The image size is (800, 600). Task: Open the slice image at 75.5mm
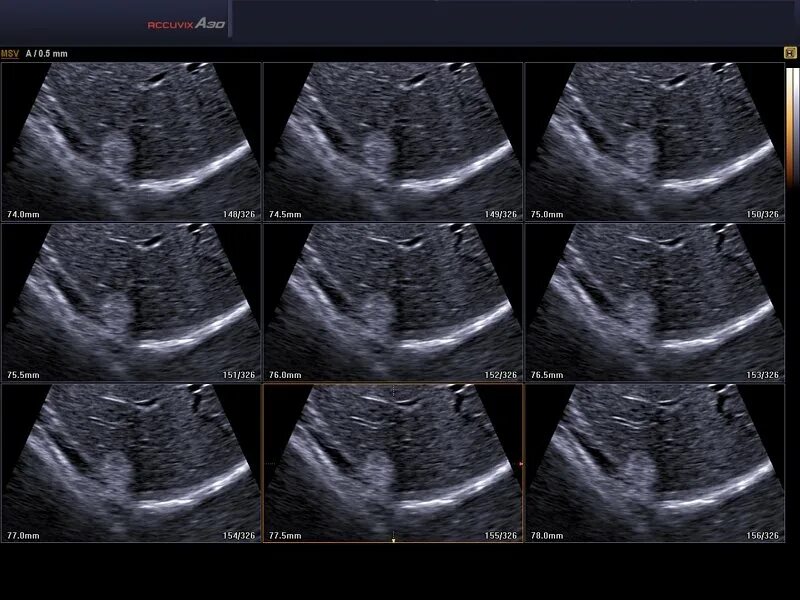tap(131, 303)
